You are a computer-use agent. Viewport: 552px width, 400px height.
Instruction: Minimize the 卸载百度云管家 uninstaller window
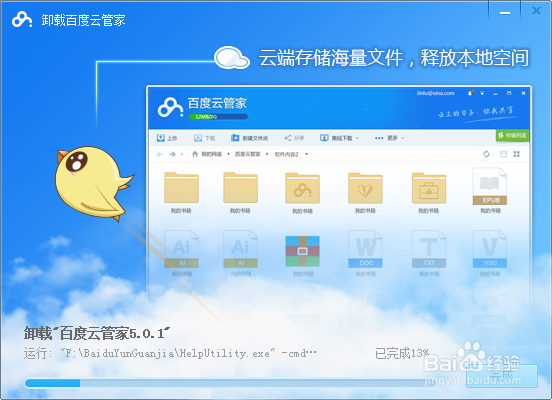505,13
